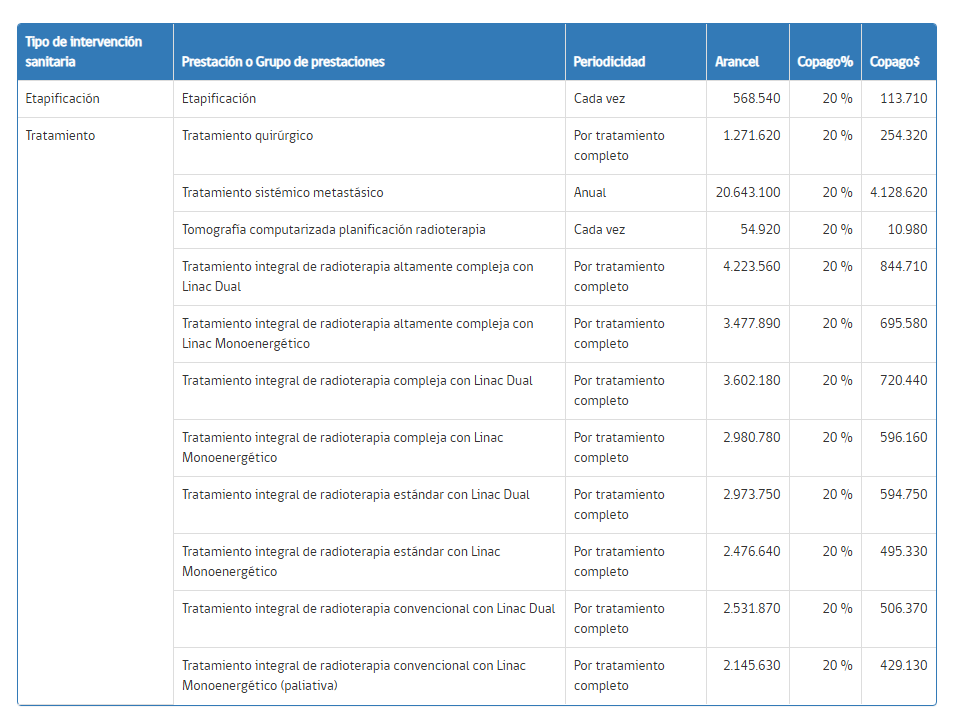Select "Tomografía computarizada planificación radioterapia" cell
Viewport: 962px width, 717px height.
click(x=333, y=230)
